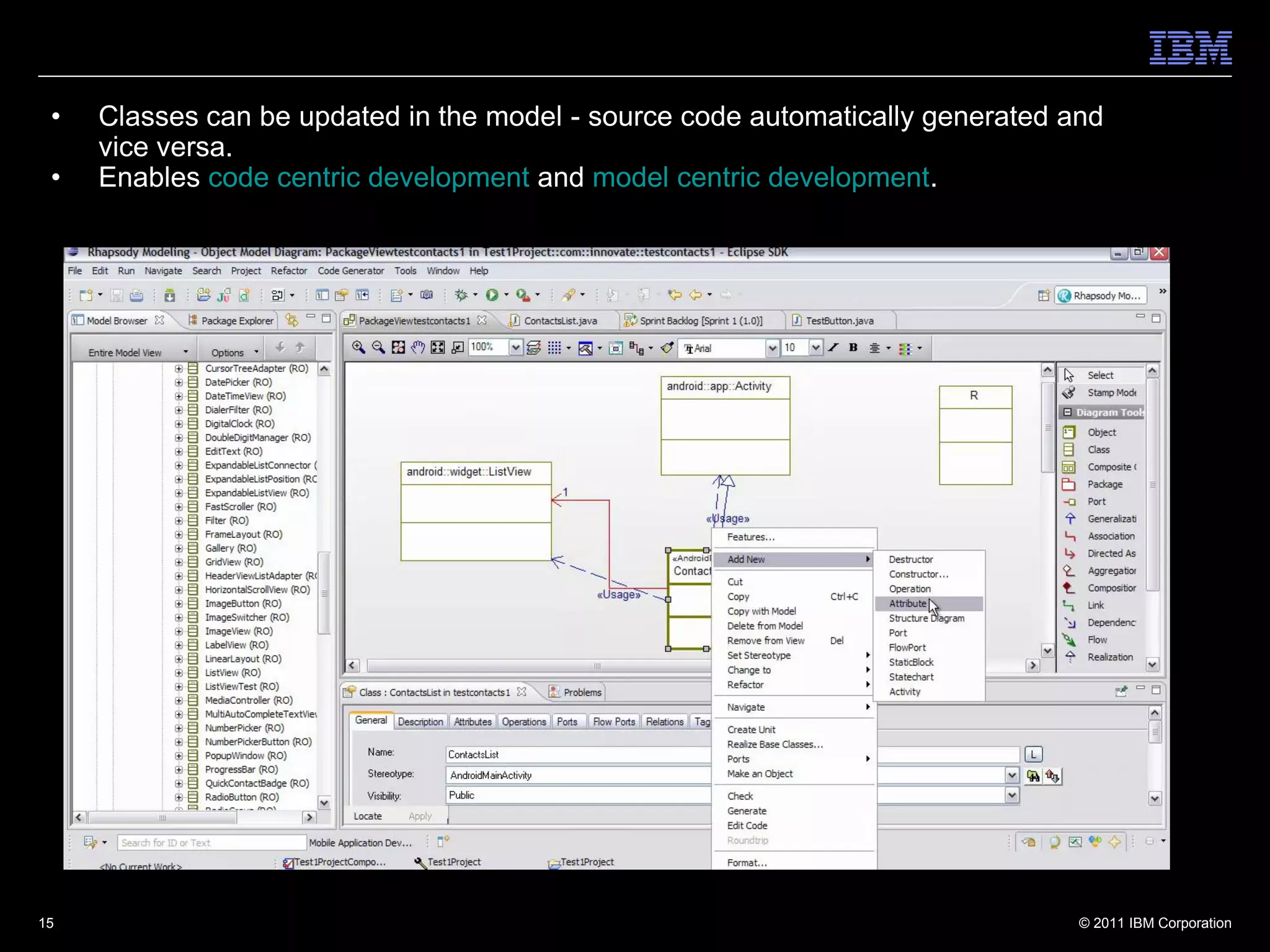Click the Print toolbar icon

pos(136,296)
